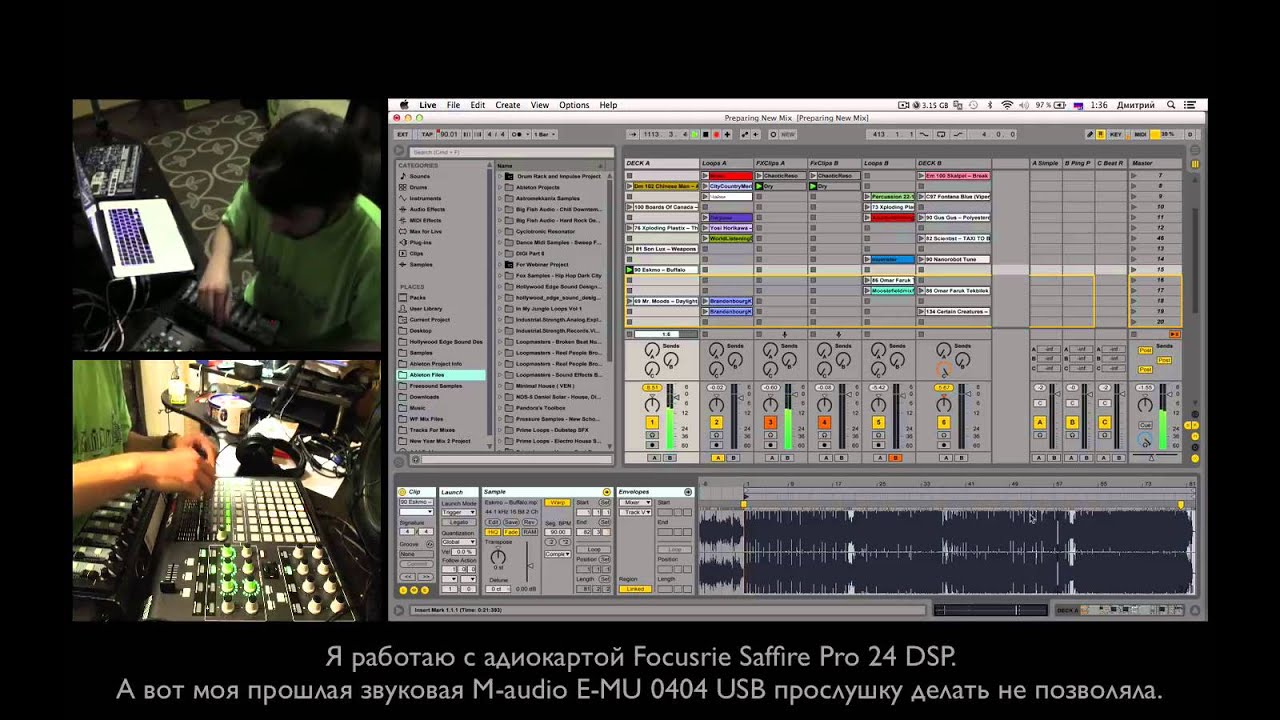Toggle return track A activator
1280x720 pixels.
[1040, 422]
